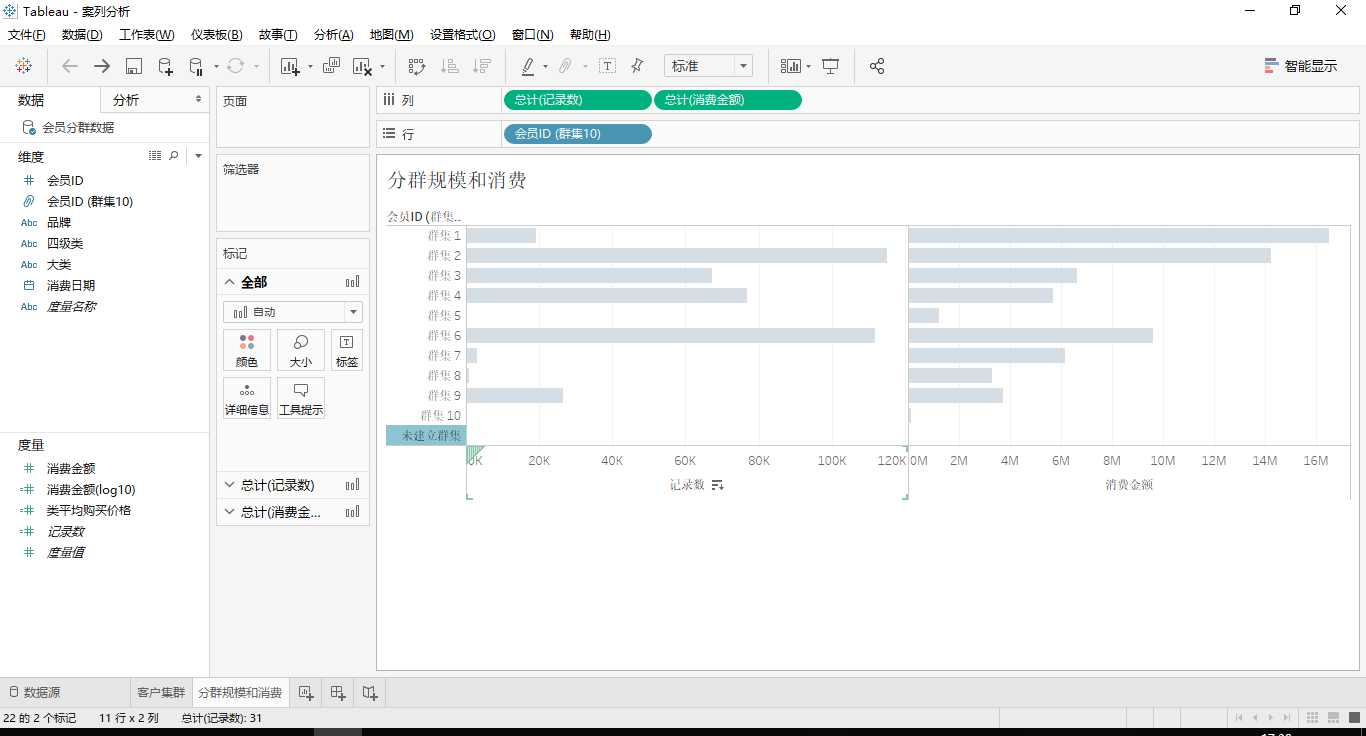Click the group members paperclip icon
1366x736 pixels.
coord(565,66)
